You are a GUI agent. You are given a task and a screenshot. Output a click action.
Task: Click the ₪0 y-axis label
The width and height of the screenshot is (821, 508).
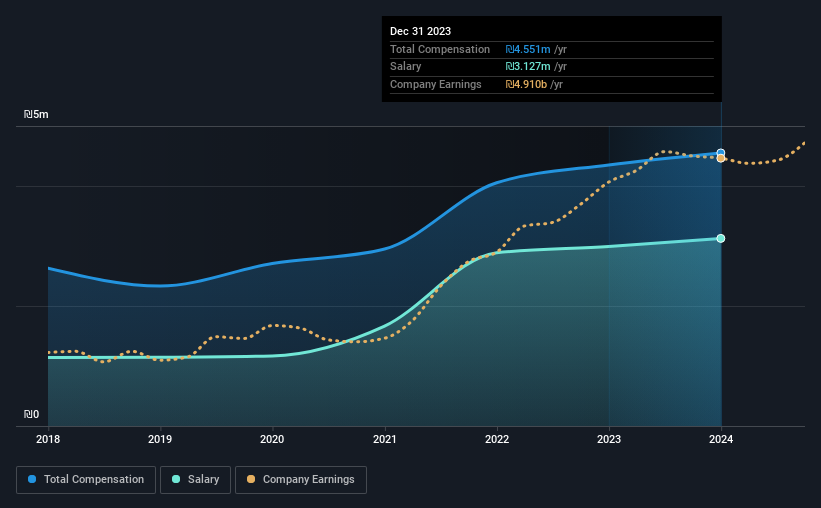pos(31,414)
